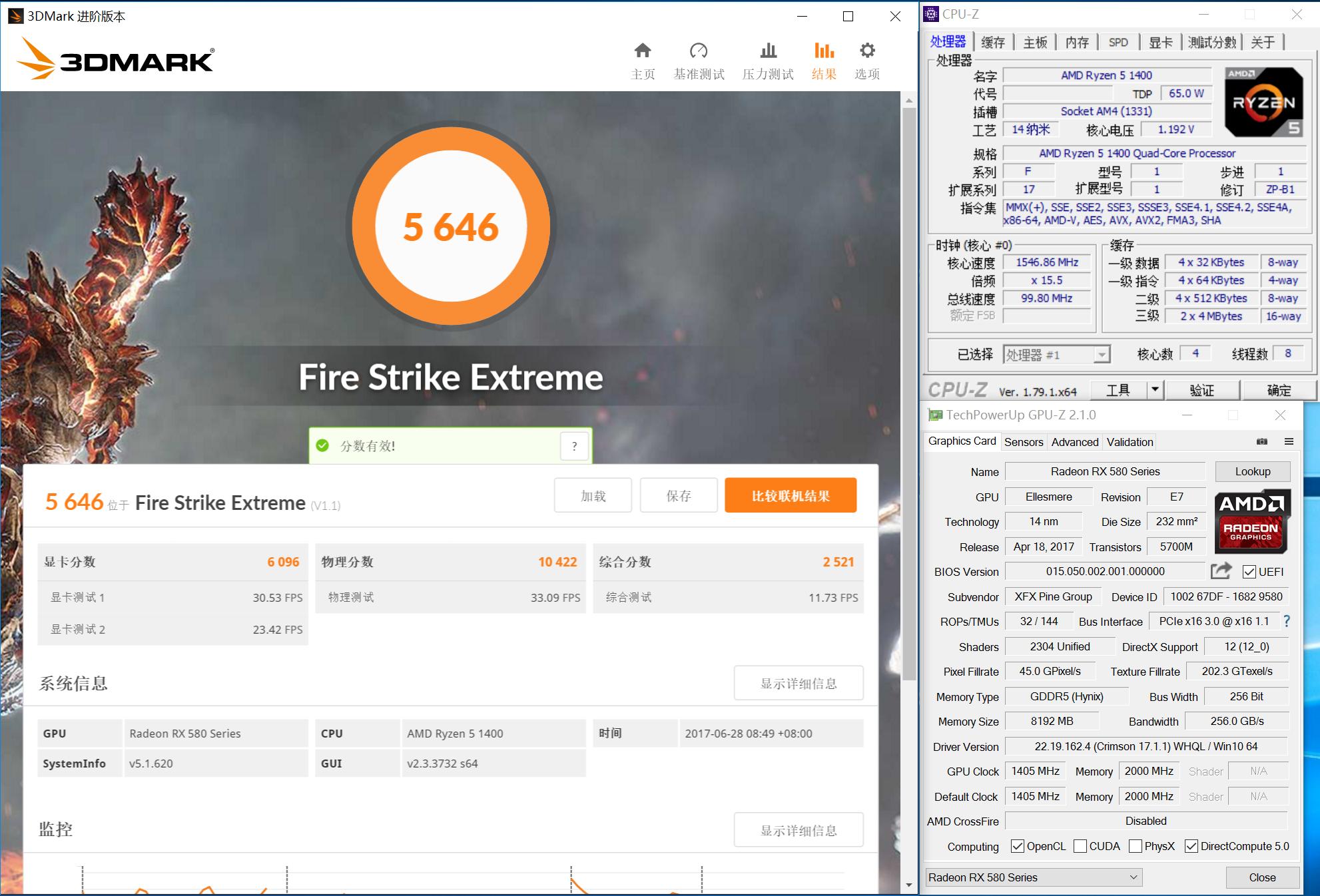1320x896 pixels.
Task: Click the GPU-Z screenshot camera icon
Action: (1261, 441)
